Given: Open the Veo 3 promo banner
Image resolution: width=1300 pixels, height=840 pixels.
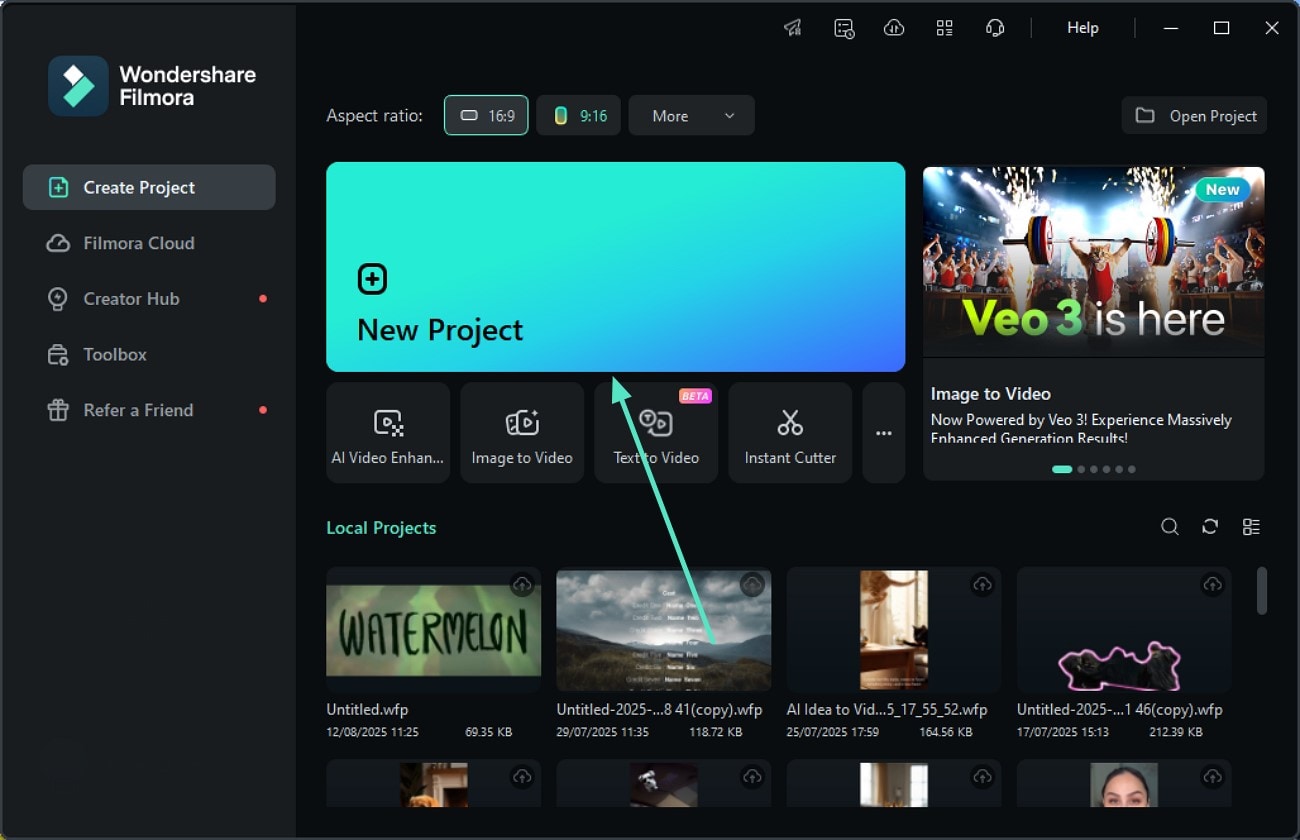Looking at the screenshot, I should [x=1094, y=262].
